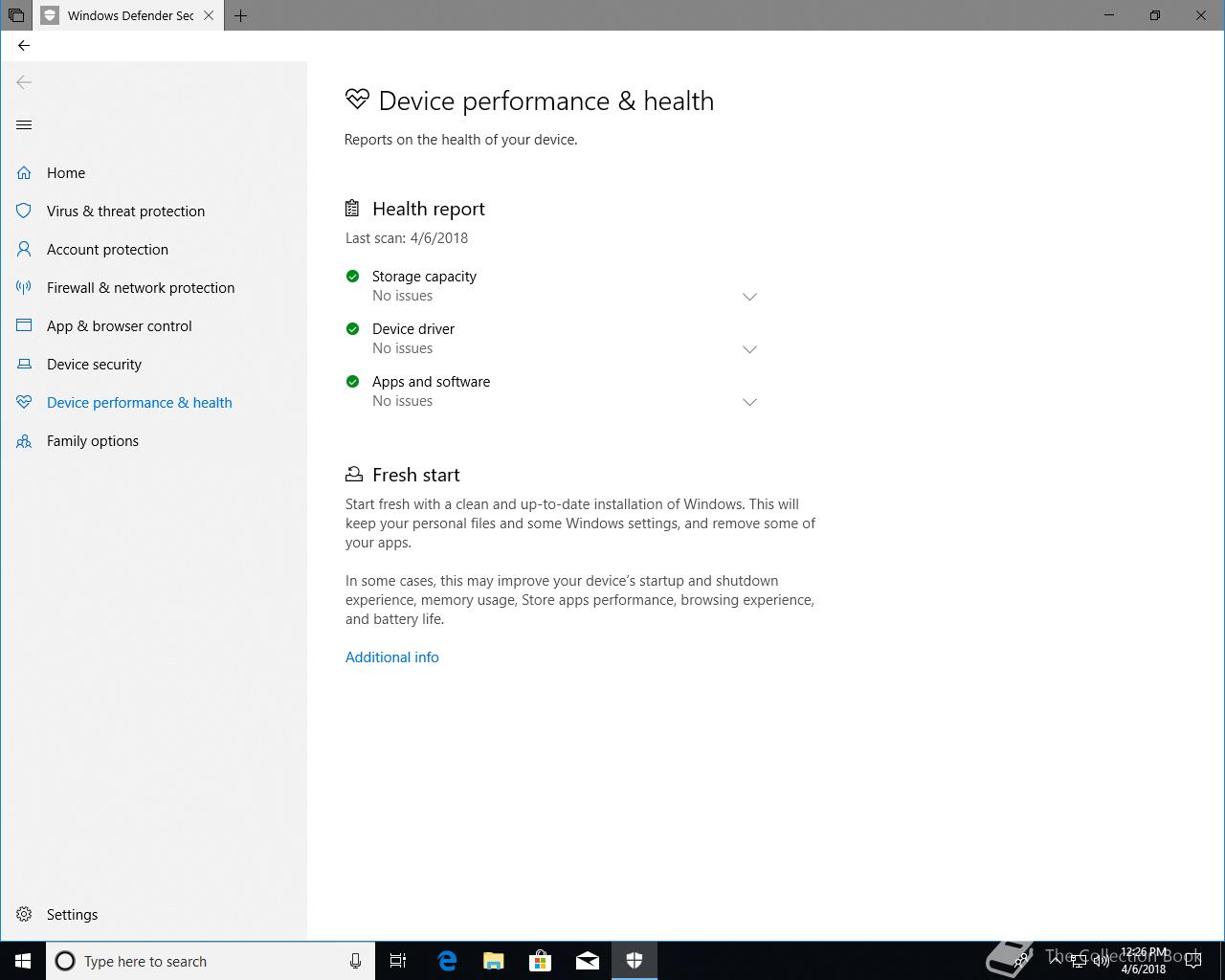Expand the Storage capacity details chevron
Screen dimensions: 1225x980
(x=749, y=297)
